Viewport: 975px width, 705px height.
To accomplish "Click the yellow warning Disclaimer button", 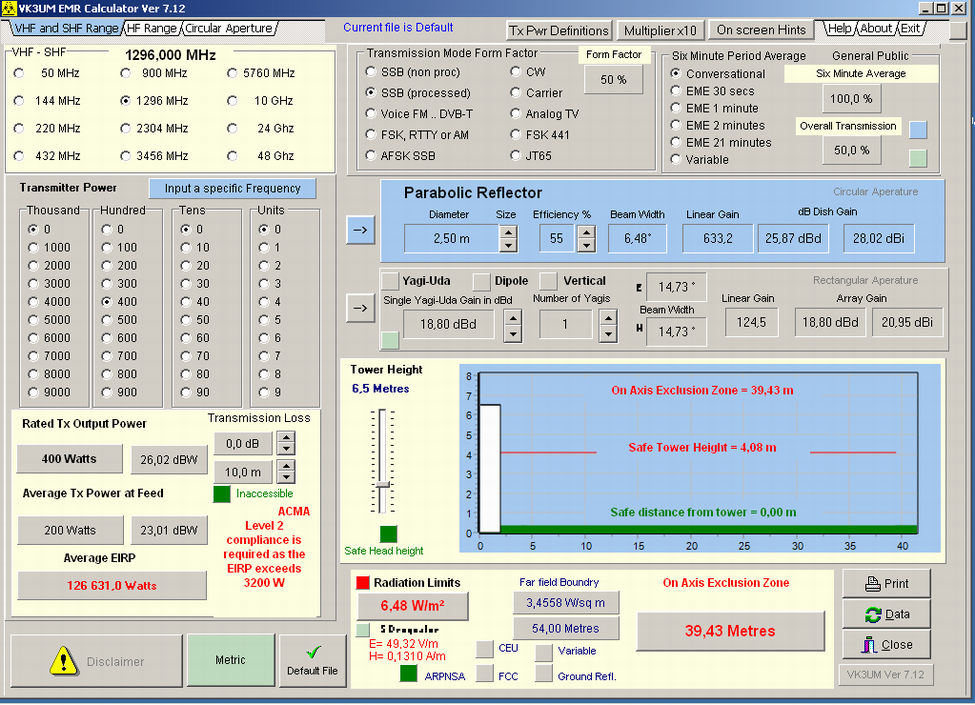I will (x=96, y=661).
